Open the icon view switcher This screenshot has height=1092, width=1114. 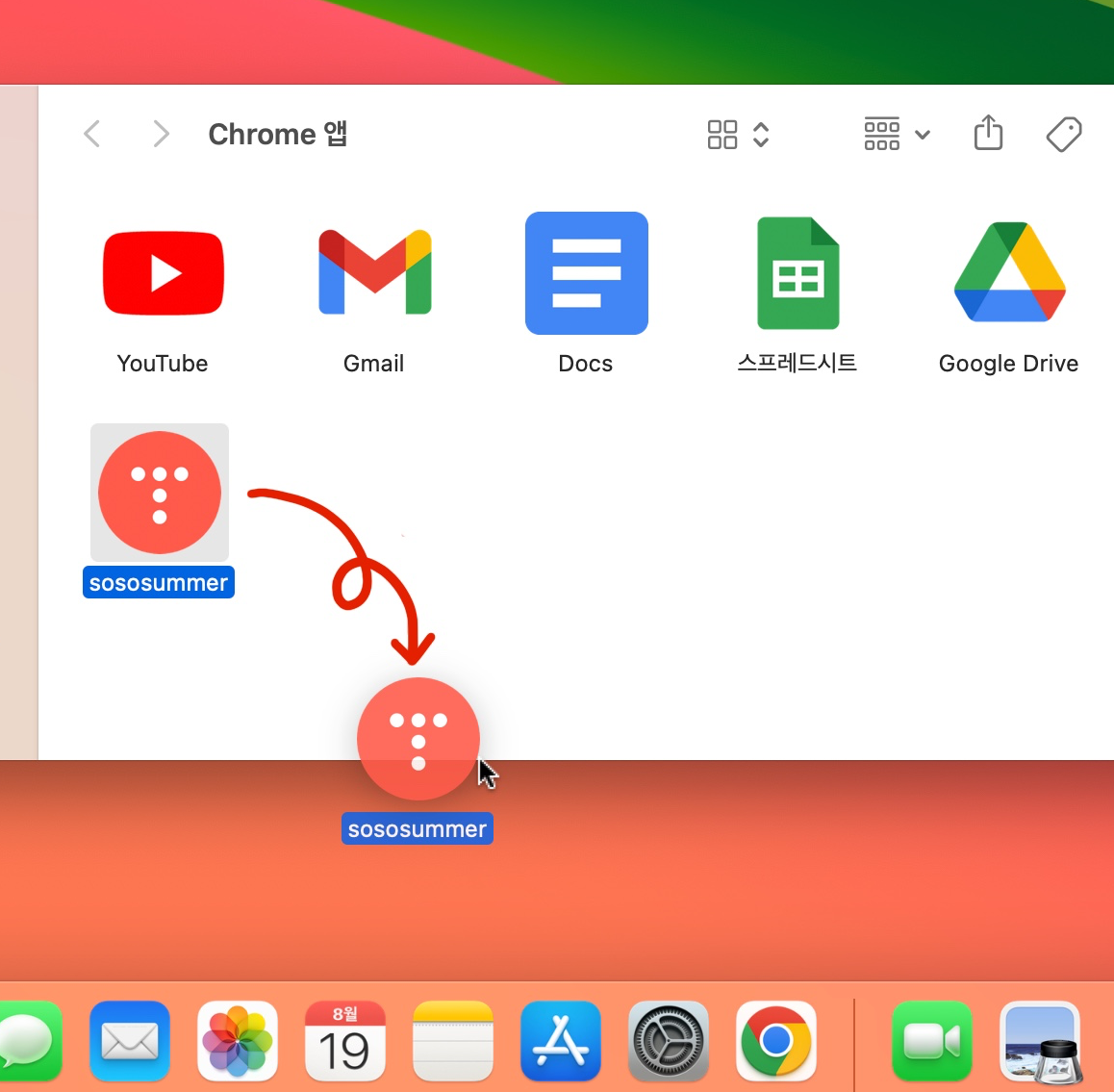point(739,135)
